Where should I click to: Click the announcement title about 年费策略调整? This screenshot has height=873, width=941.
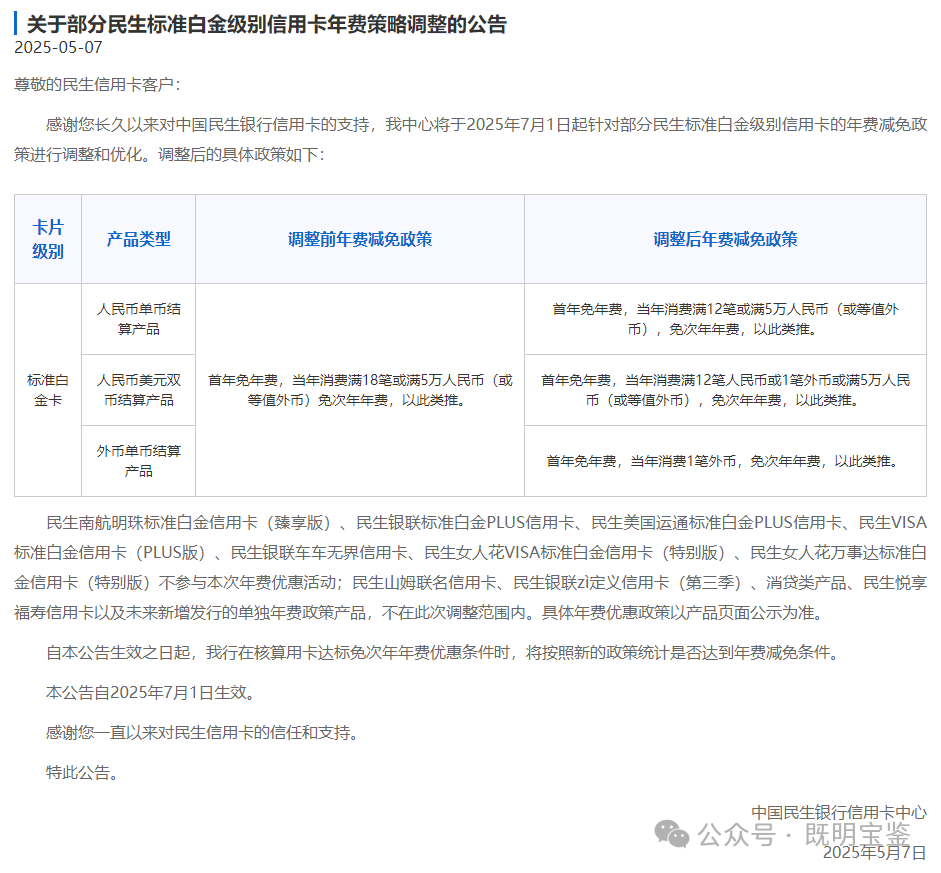(267, 24)
